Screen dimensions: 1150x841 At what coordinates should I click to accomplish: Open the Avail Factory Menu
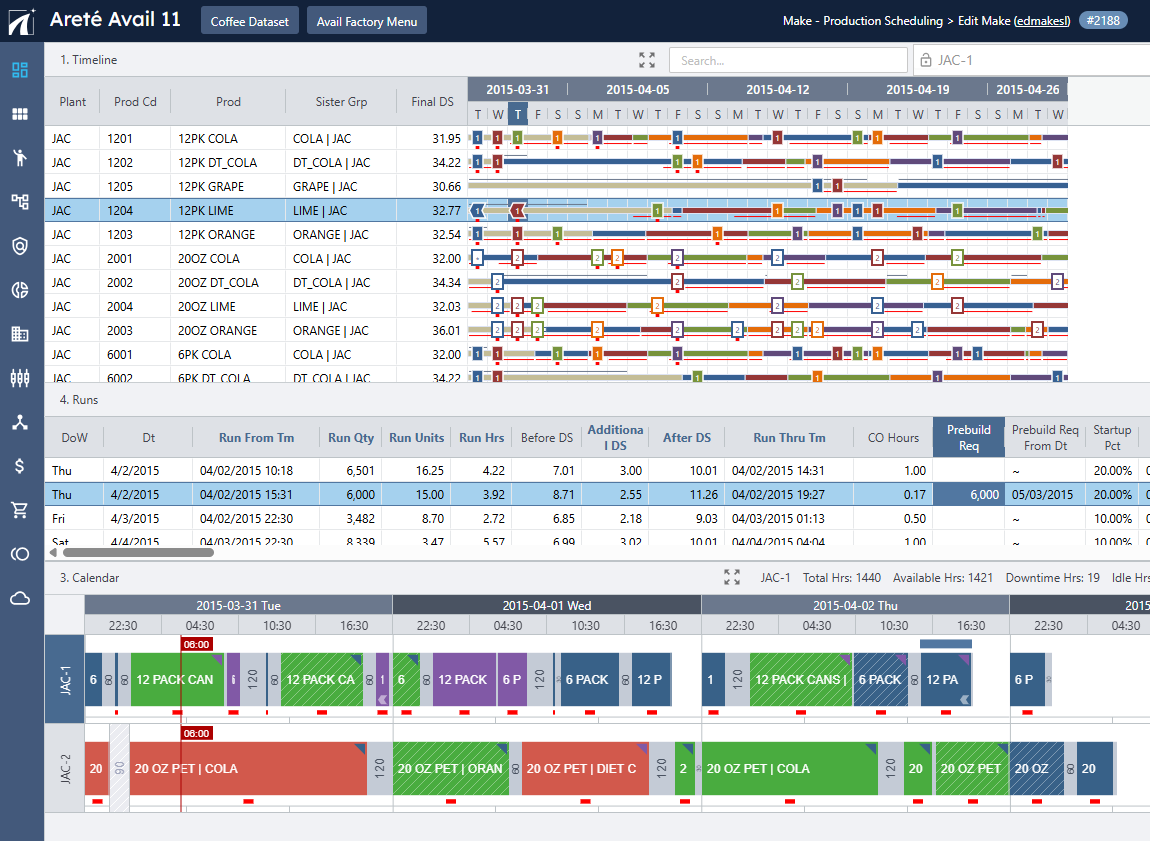coord(367,21)
